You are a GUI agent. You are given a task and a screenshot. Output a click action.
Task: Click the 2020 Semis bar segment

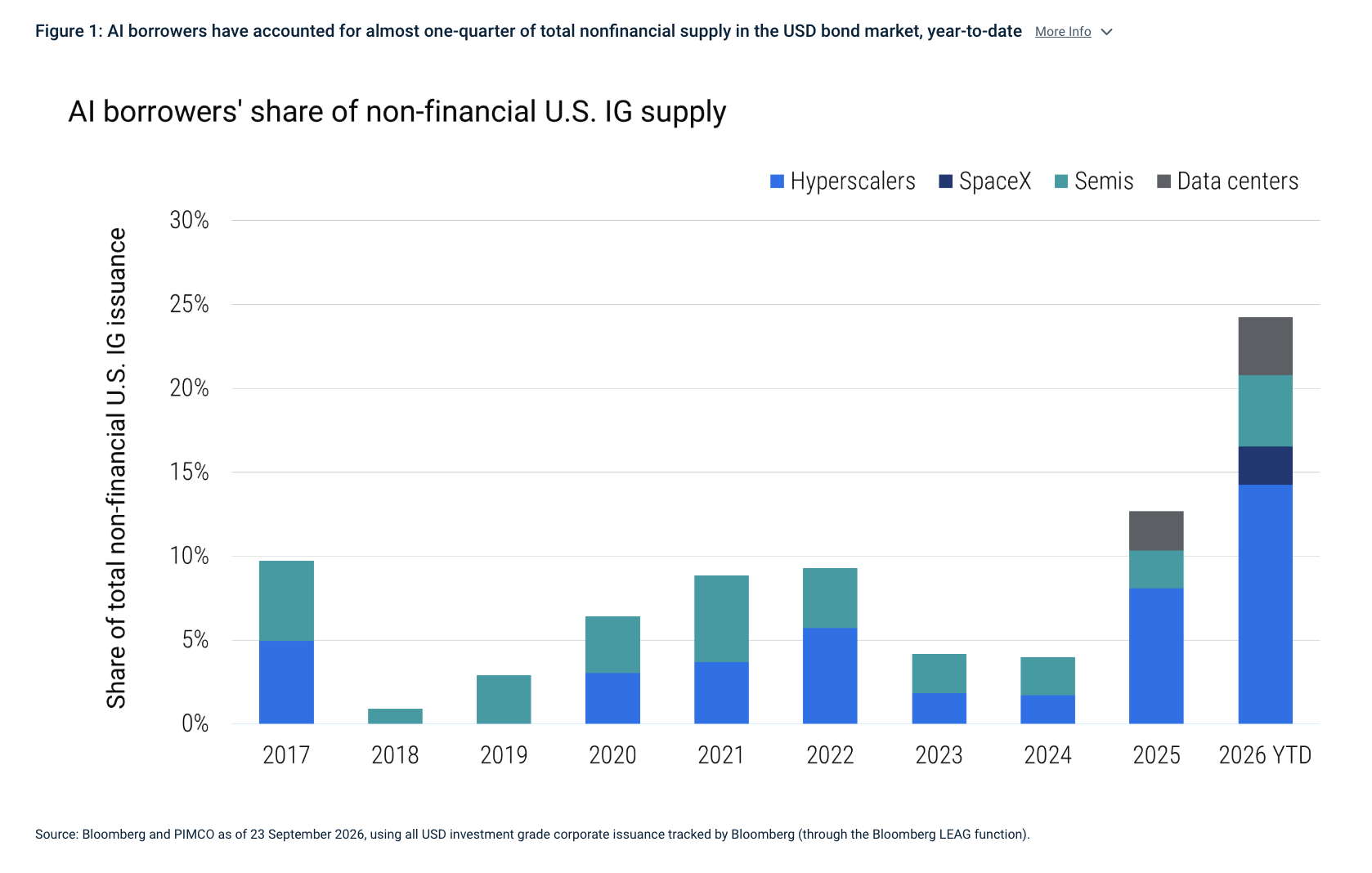612,645
